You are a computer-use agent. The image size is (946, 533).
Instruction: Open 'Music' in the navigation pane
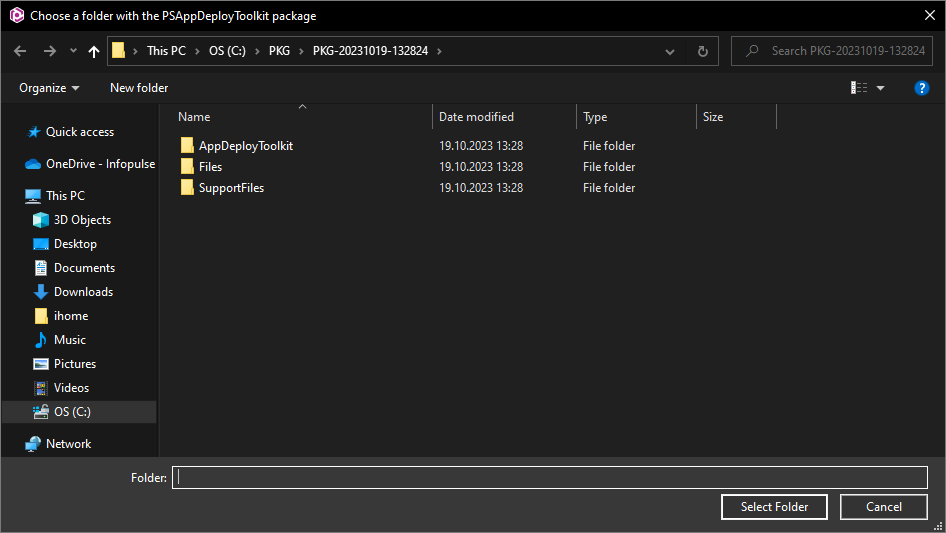point(69,340)
